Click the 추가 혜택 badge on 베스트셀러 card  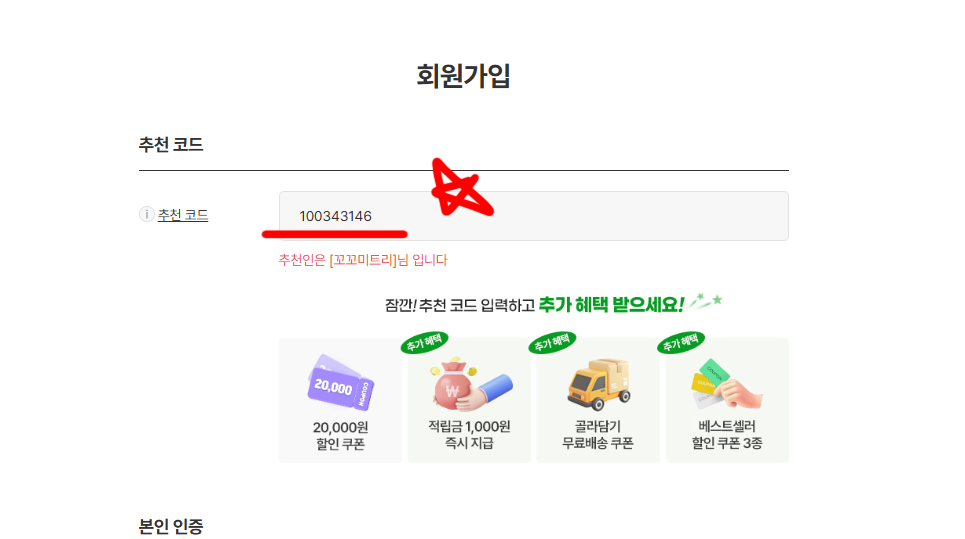point(681,342)
